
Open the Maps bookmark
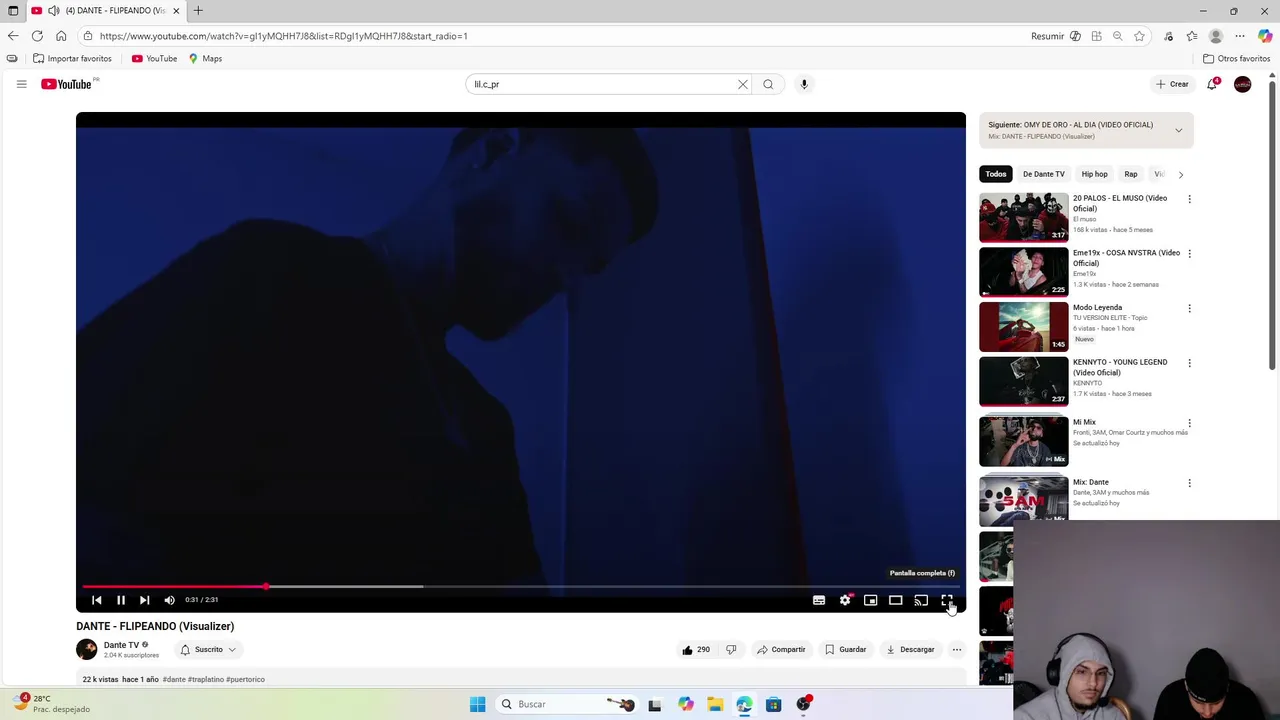coord(205,59)
